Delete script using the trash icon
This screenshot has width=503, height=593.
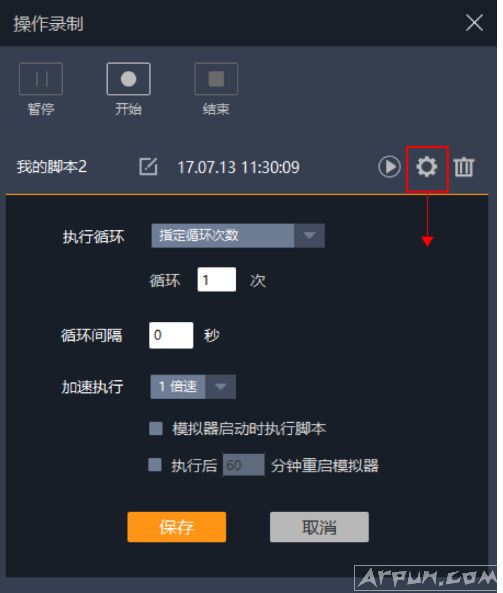(x=464, y=167)
